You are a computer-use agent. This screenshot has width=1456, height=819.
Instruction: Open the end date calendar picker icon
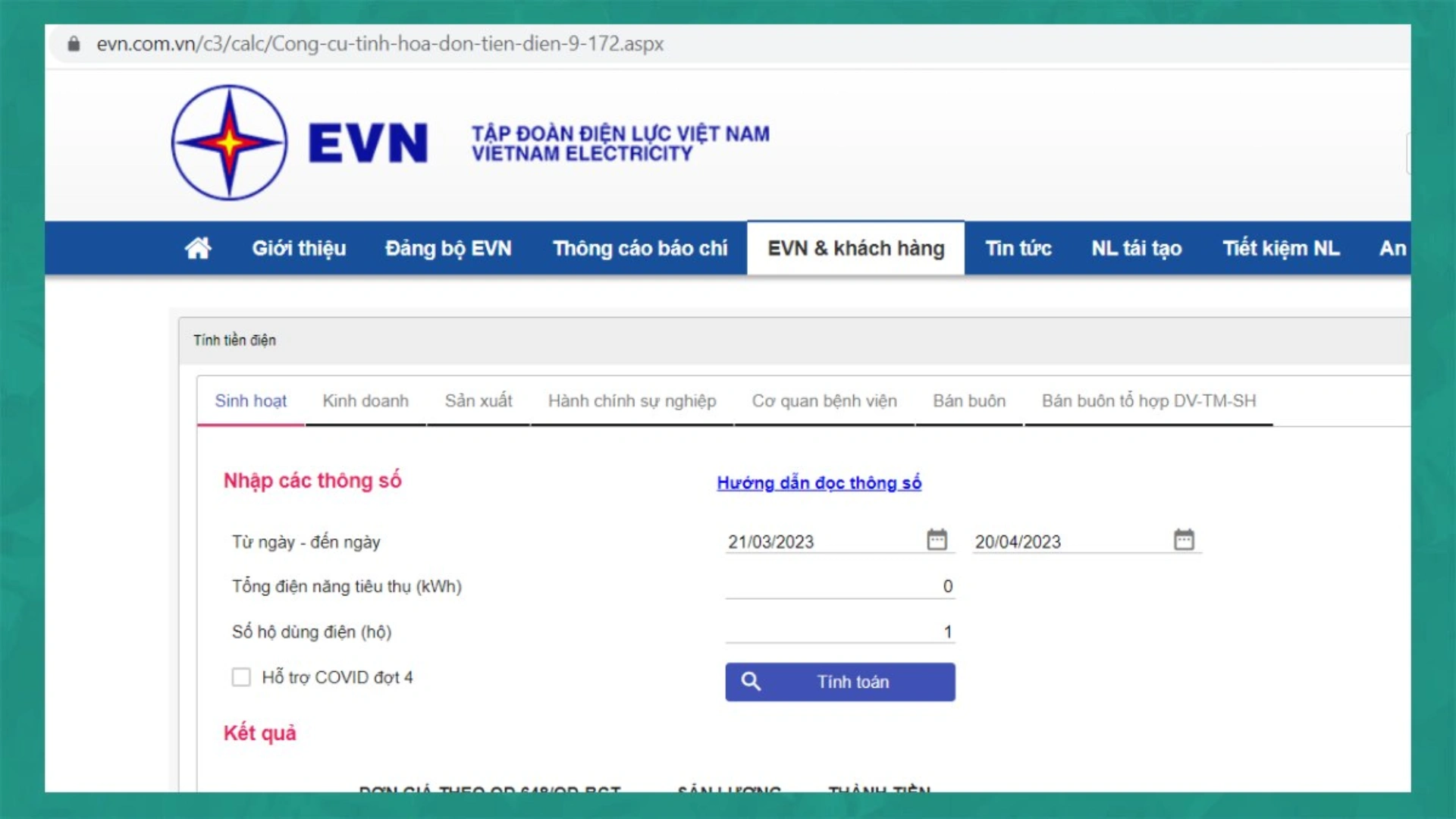pyautogui.click(x=1184, y=539)
